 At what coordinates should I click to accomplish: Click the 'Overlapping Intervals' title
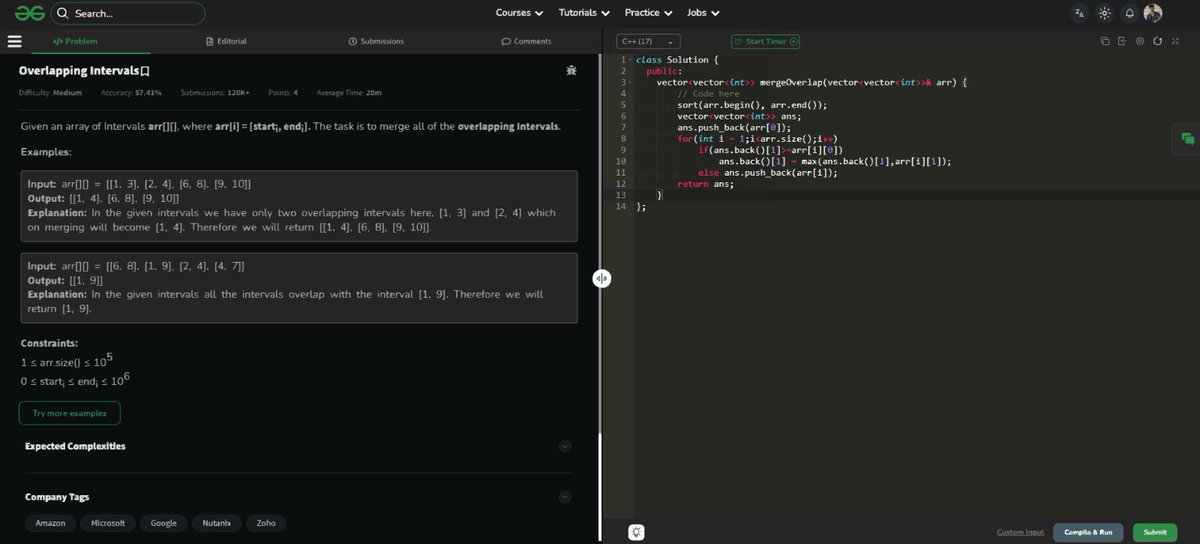[x=78, y=71]
